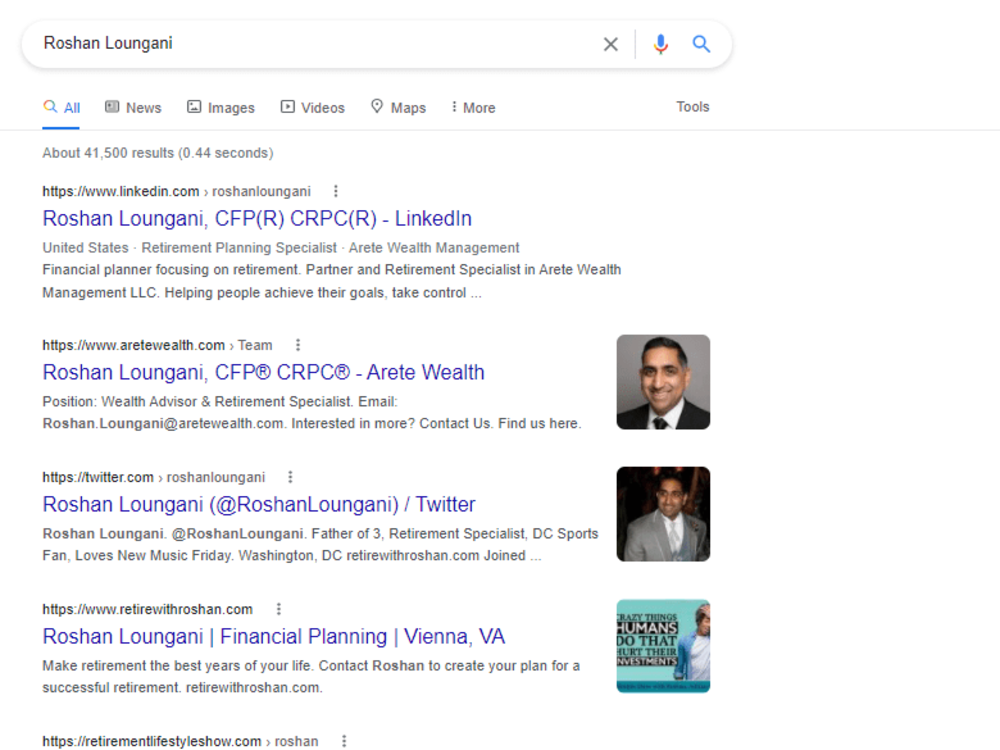Switch to the Images tab
The width and height of the screenshot is (1000, 750).
(x=221, y=108)
